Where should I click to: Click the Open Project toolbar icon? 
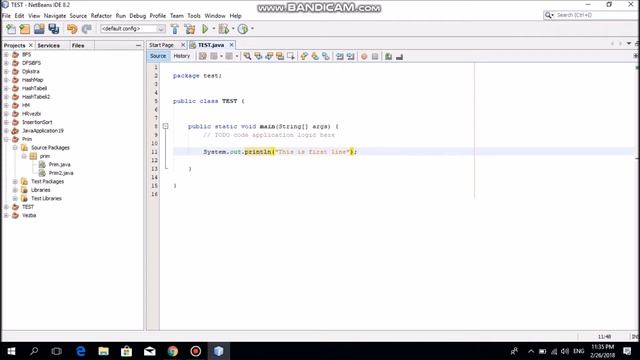[x=39, y=29]
